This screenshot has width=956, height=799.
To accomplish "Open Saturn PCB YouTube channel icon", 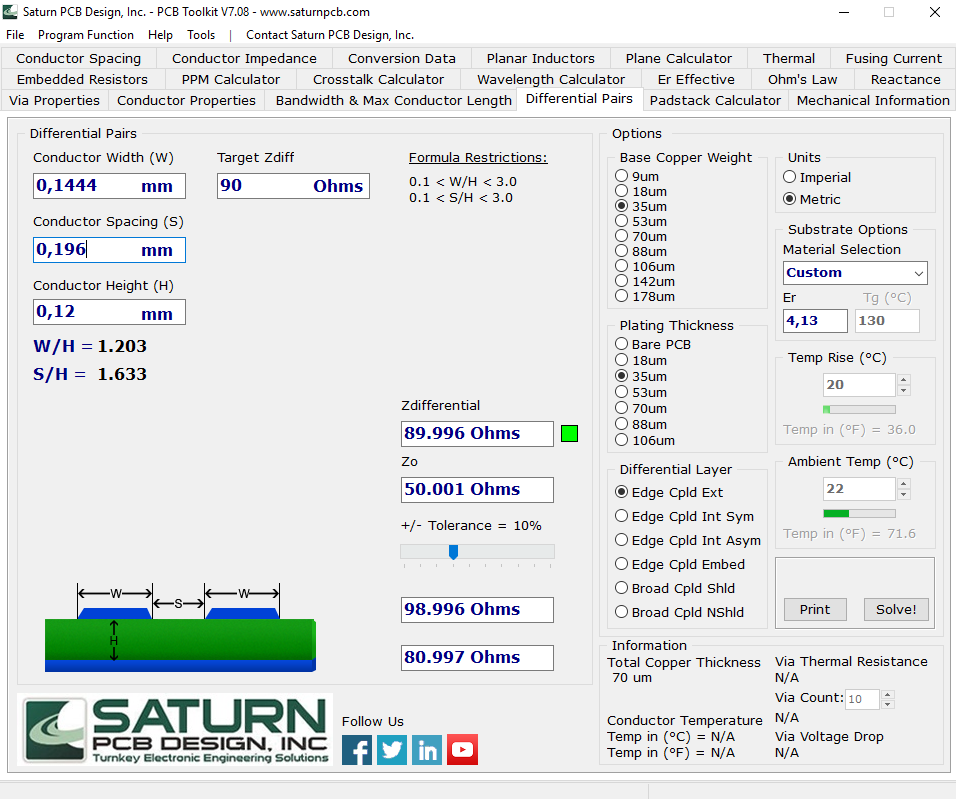I will tap(462, 750).
